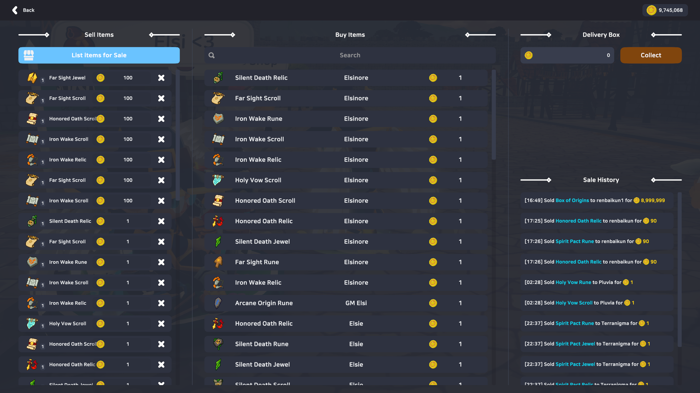Click Holy Vow Scroll link in Sale History
The image size is (700, 393).
pyautogui.click(x=574, y=303)
